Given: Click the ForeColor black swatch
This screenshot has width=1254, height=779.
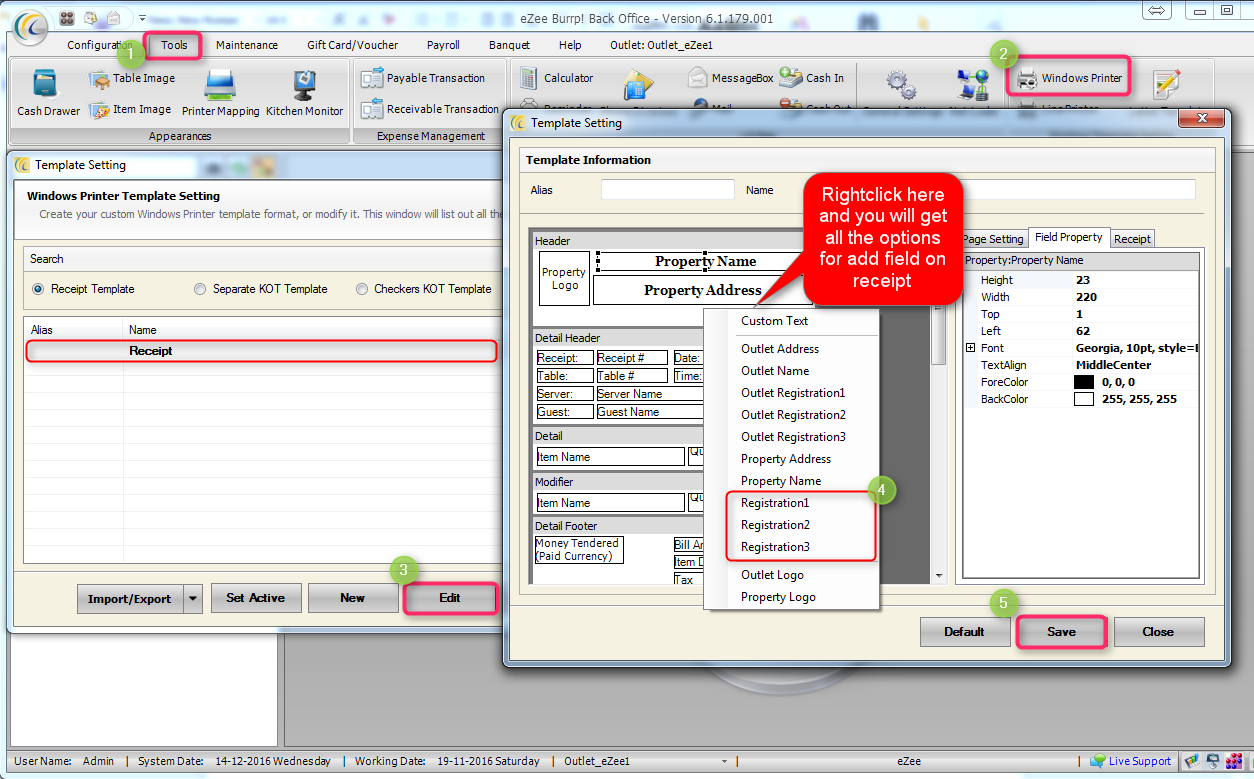Looking at the screenshot, I should pos(1084,382).
